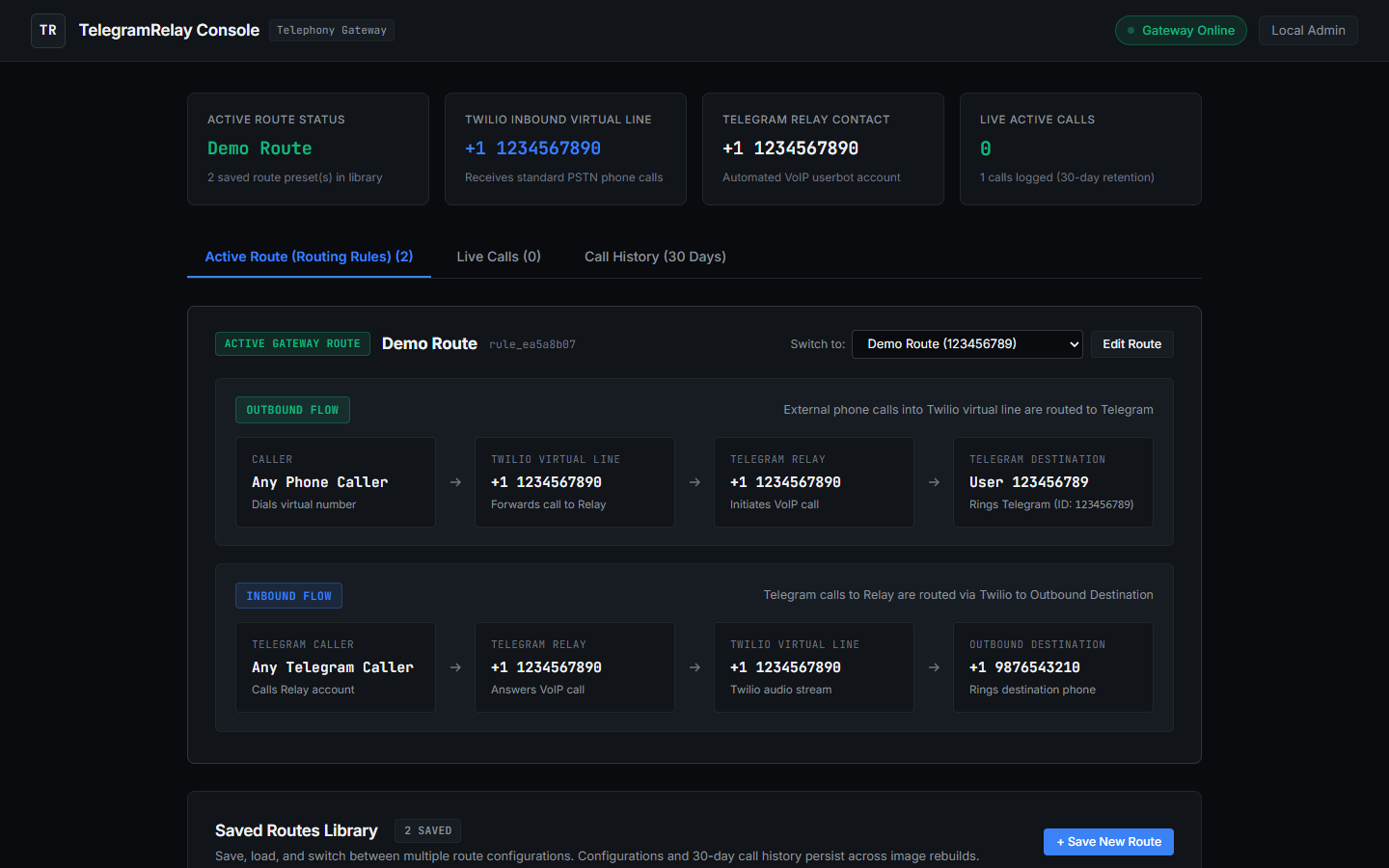Click the TR logo badge
The height and width of the screenshot is (868, 1389).
(48, 31)
